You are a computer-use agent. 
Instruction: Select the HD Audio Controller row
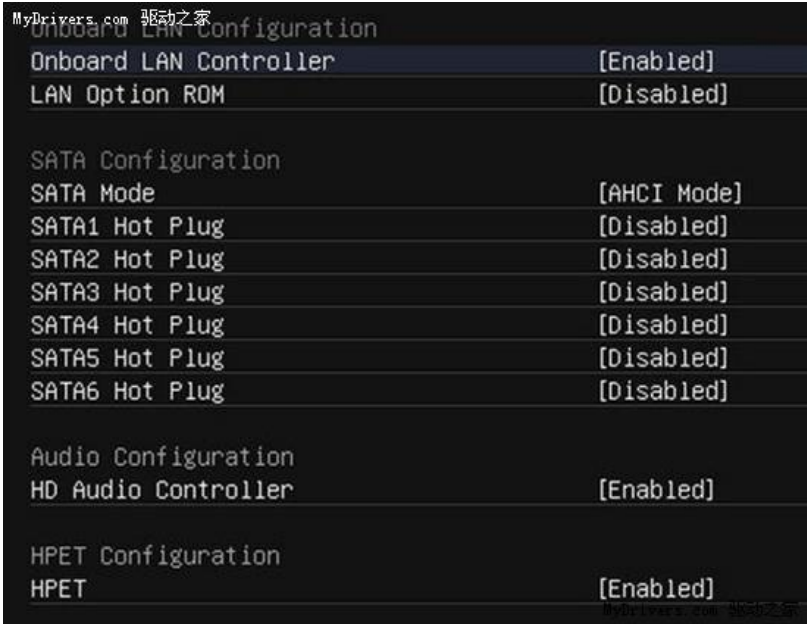(x=162, y=490)
